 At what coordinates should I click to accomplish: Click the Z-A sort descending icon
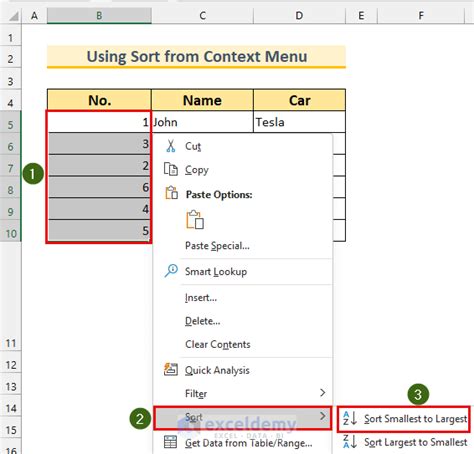click(x=350, y=441)
